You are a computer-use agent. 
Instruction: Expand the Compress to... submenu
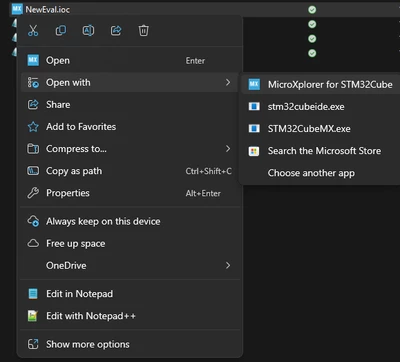click(x=129, y=149)
